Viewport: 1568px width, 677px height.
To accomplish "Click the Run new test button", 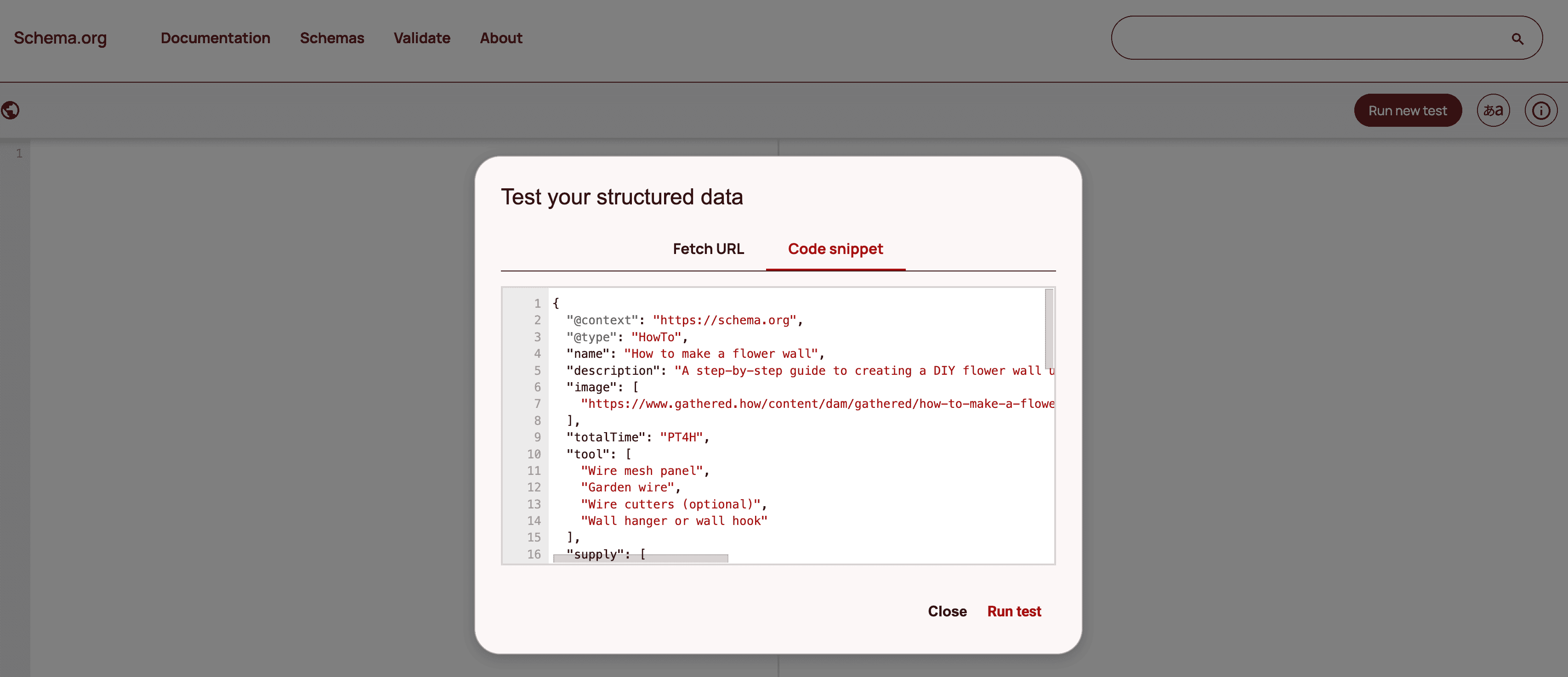I will (1408, 110).
